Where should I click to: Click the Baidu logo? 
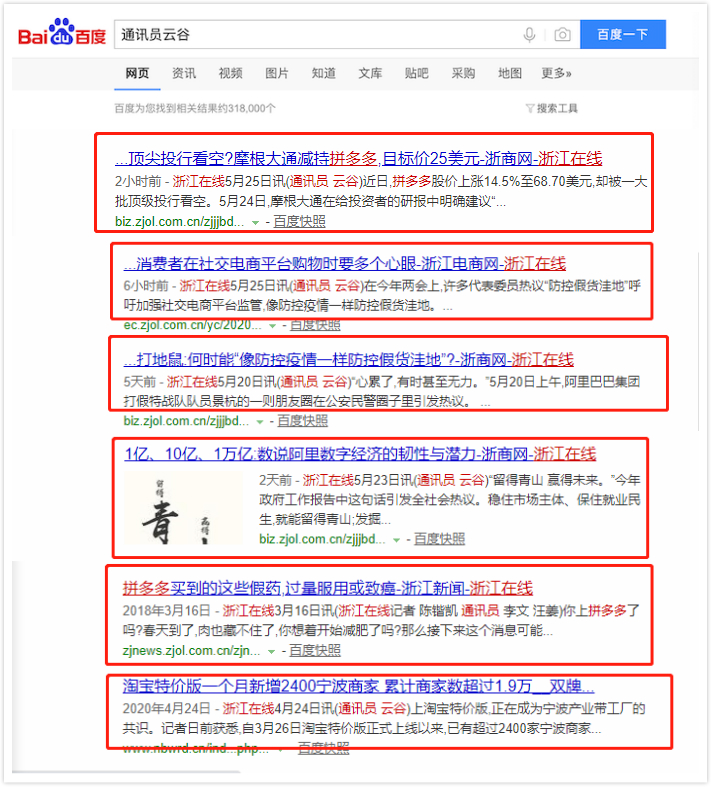pos(62,32)
